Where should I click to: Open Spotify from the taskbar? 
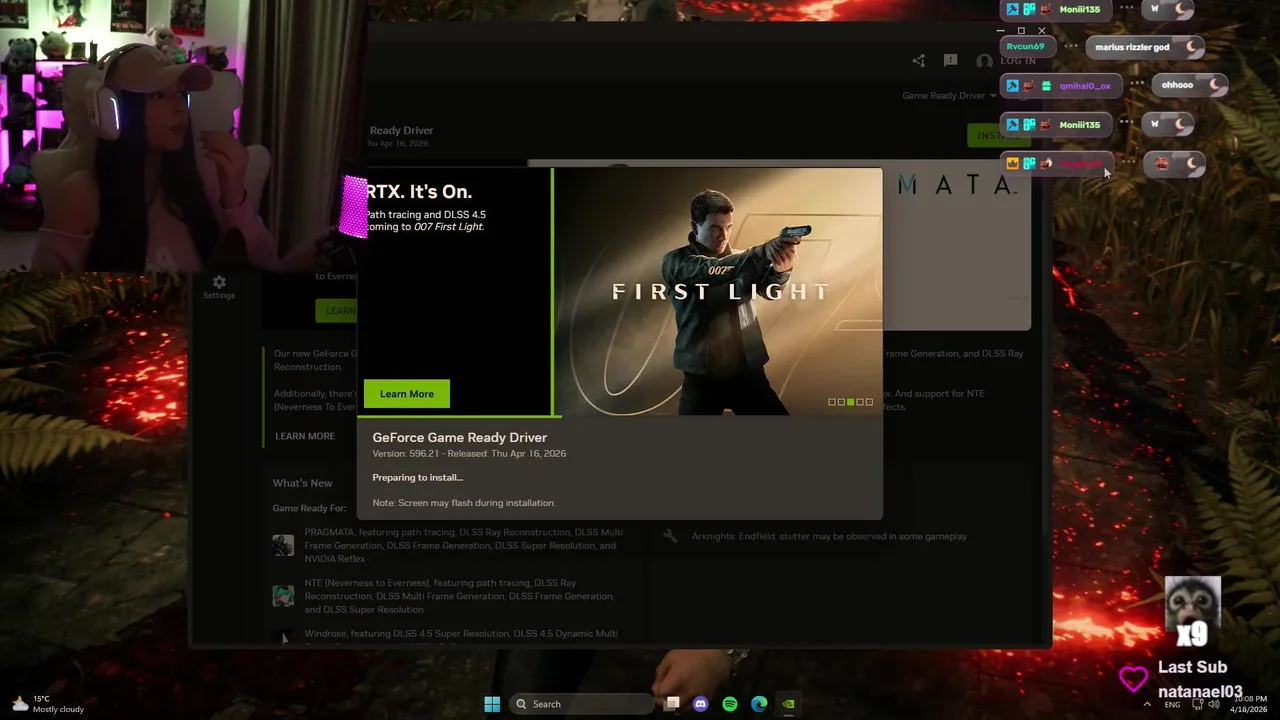(x=730, y=704)
